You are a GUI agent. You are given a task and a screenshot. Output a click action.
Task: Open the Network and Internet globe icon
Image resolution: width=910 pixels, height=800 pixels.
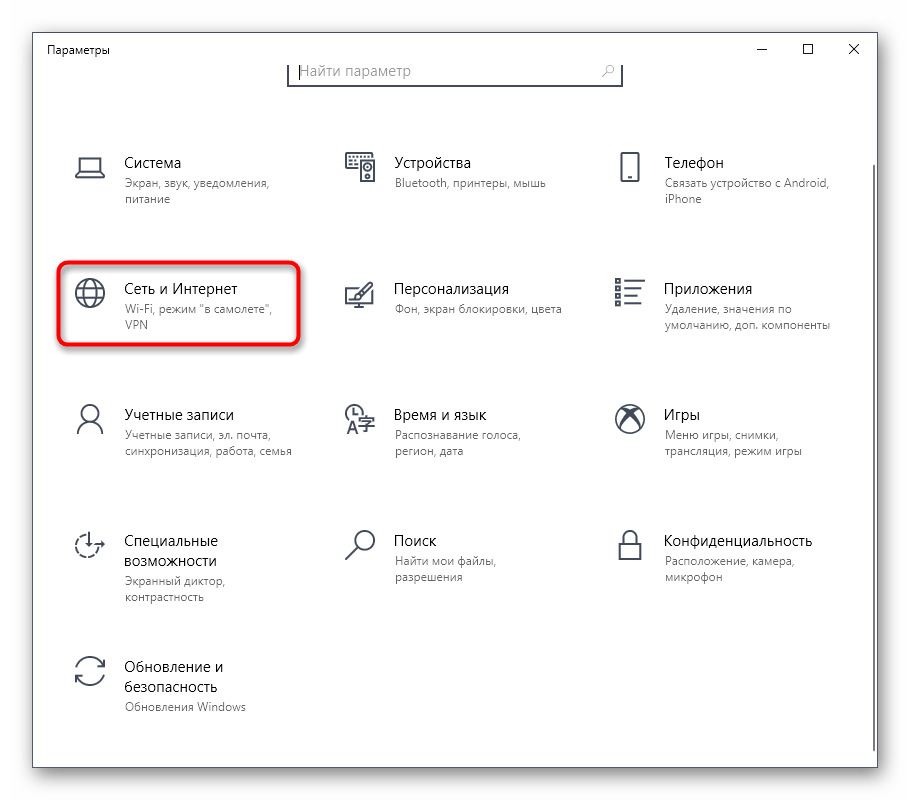90,292
